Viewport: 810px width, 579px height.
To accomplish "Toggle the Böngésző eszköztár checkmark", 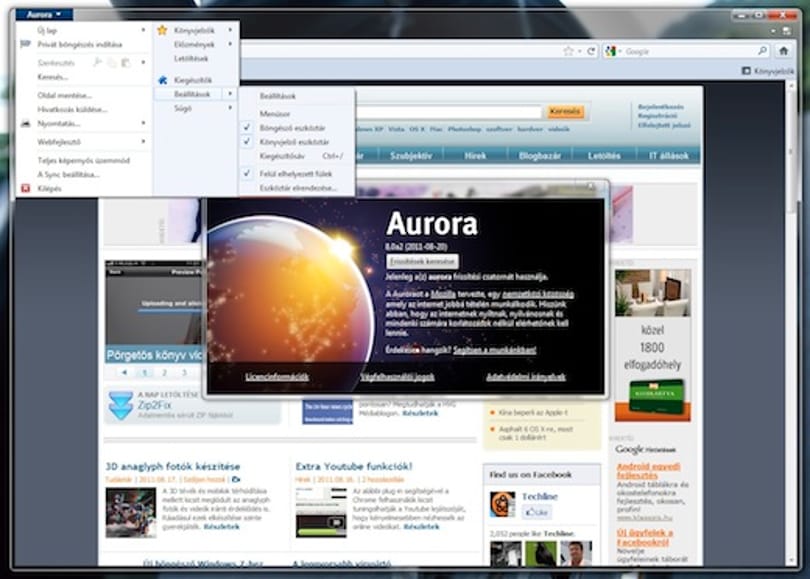I will click(x=247, y=127).
